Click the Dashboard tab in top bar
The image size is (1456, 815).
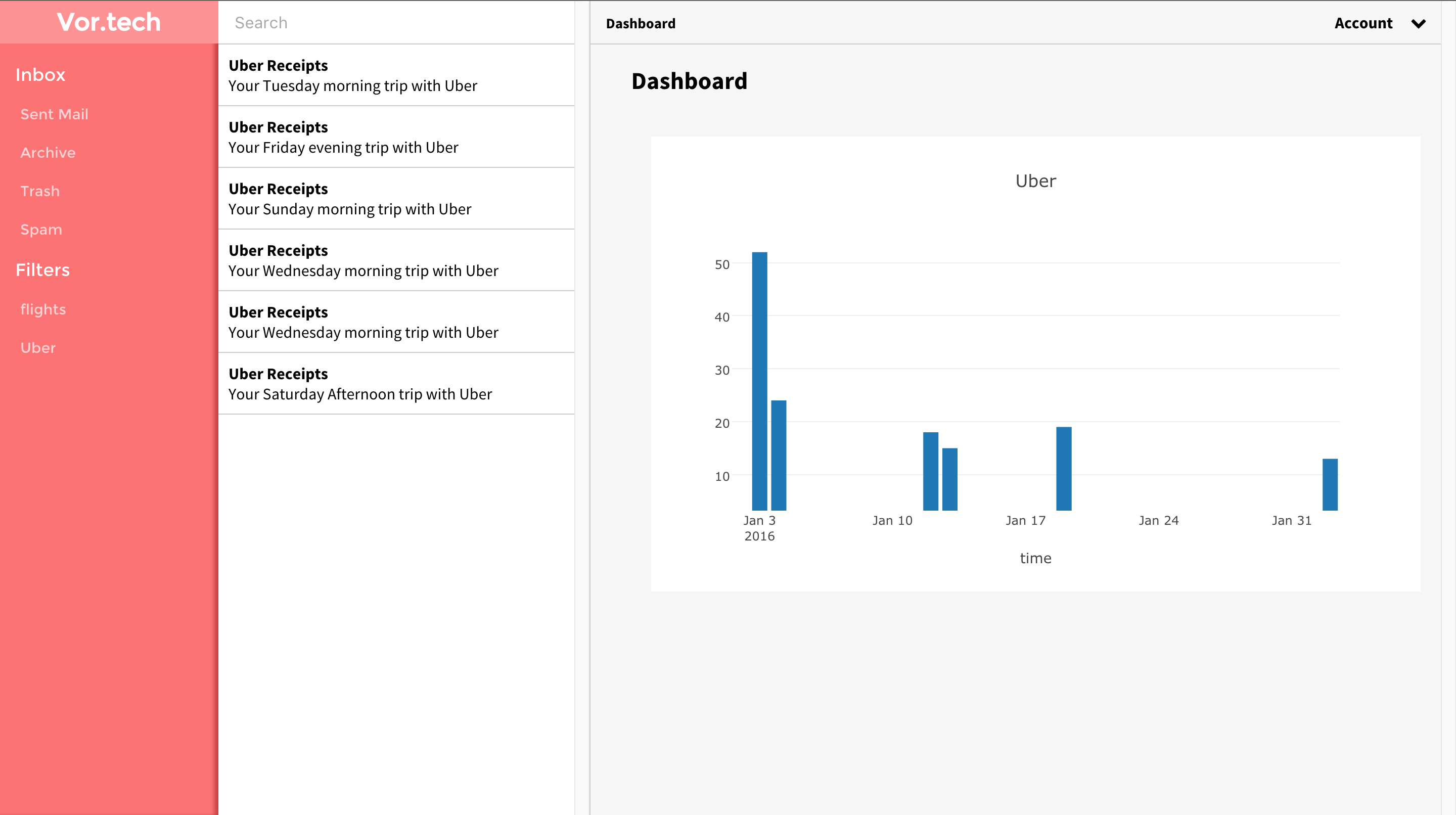[641, 23]
